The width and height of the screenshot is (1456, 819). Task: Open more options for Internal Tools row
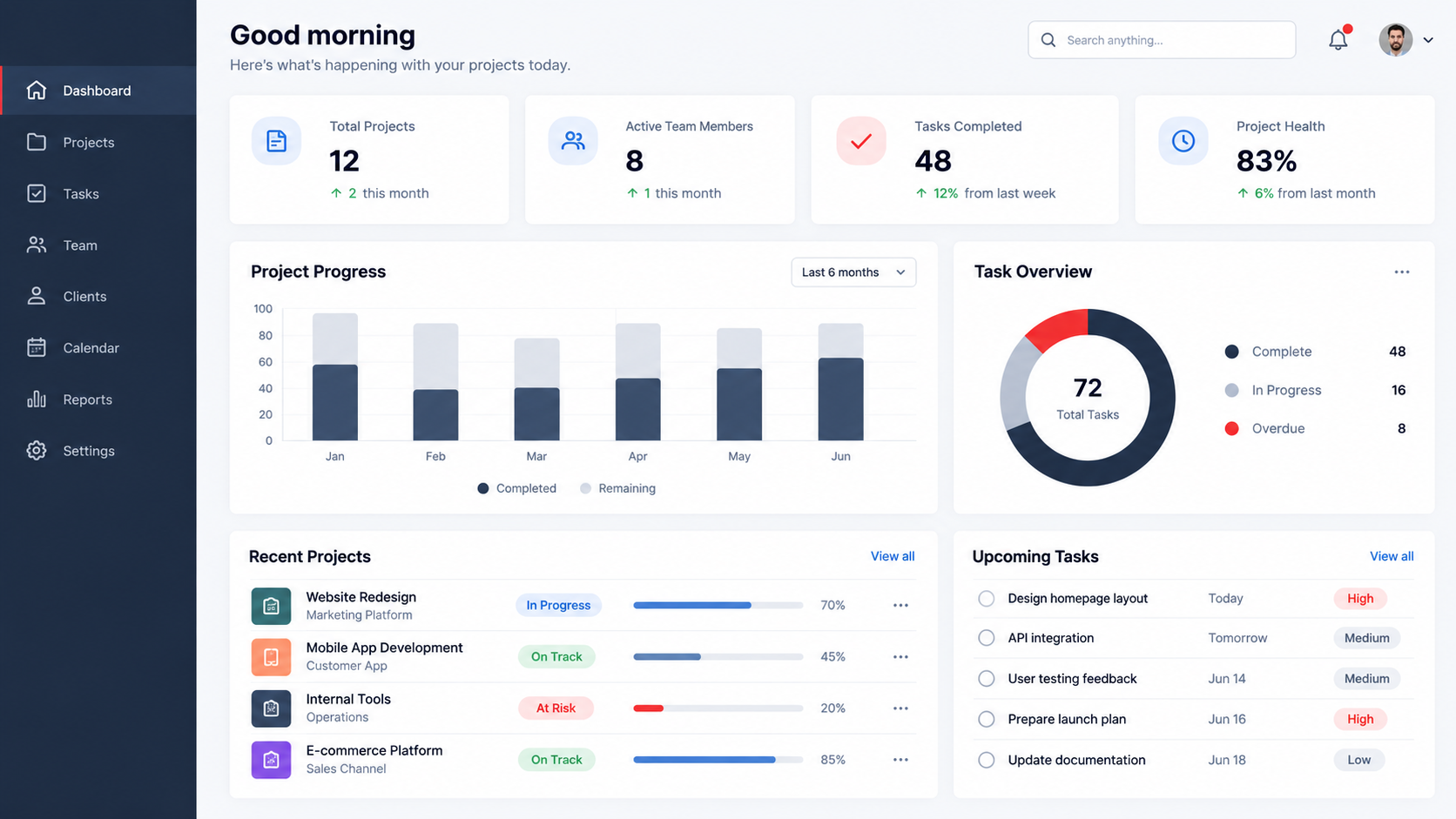[x=900, y=708]
